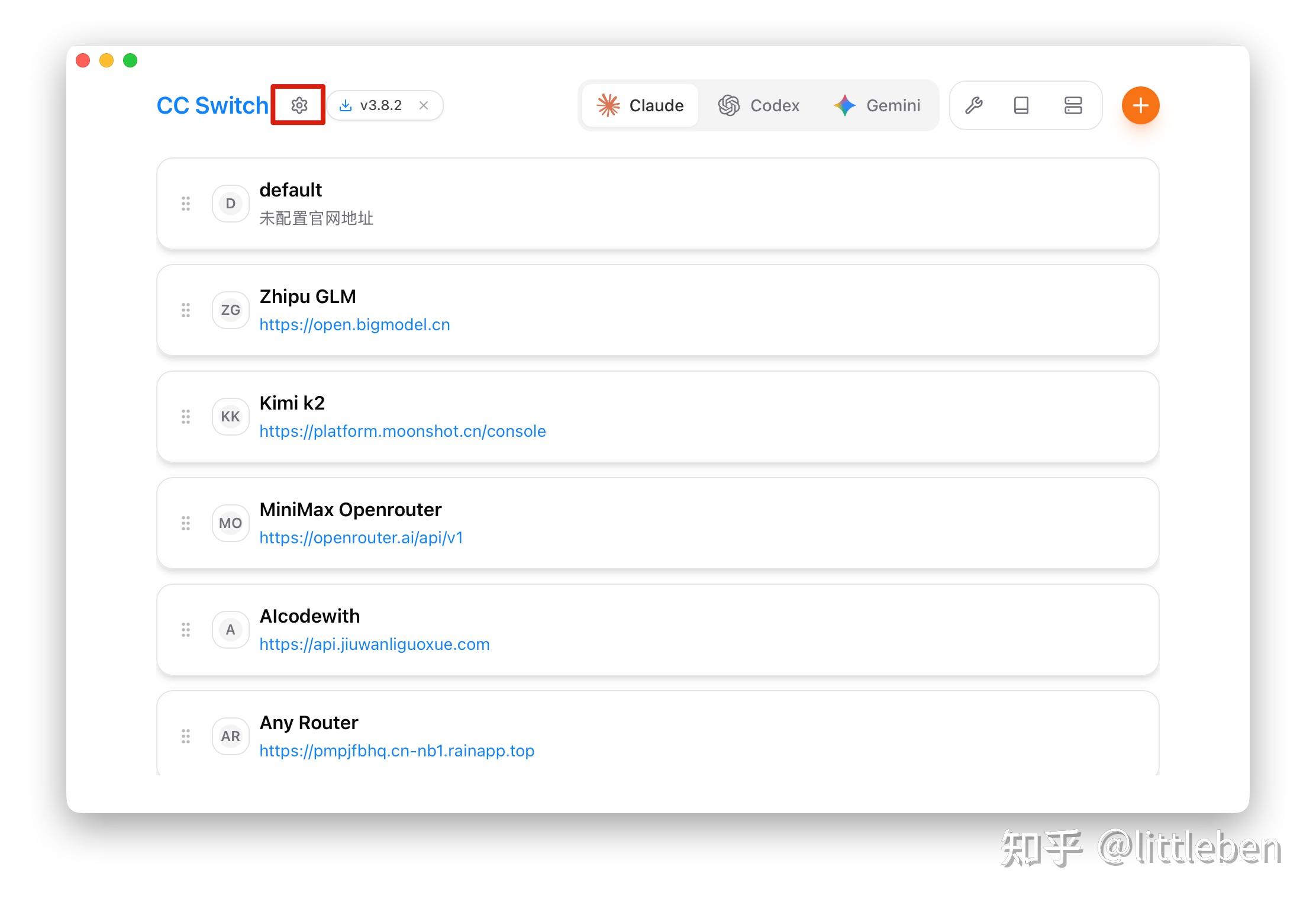
Task: Click the drag handle of Kimi k2
Action: click(x=186, y=417)
